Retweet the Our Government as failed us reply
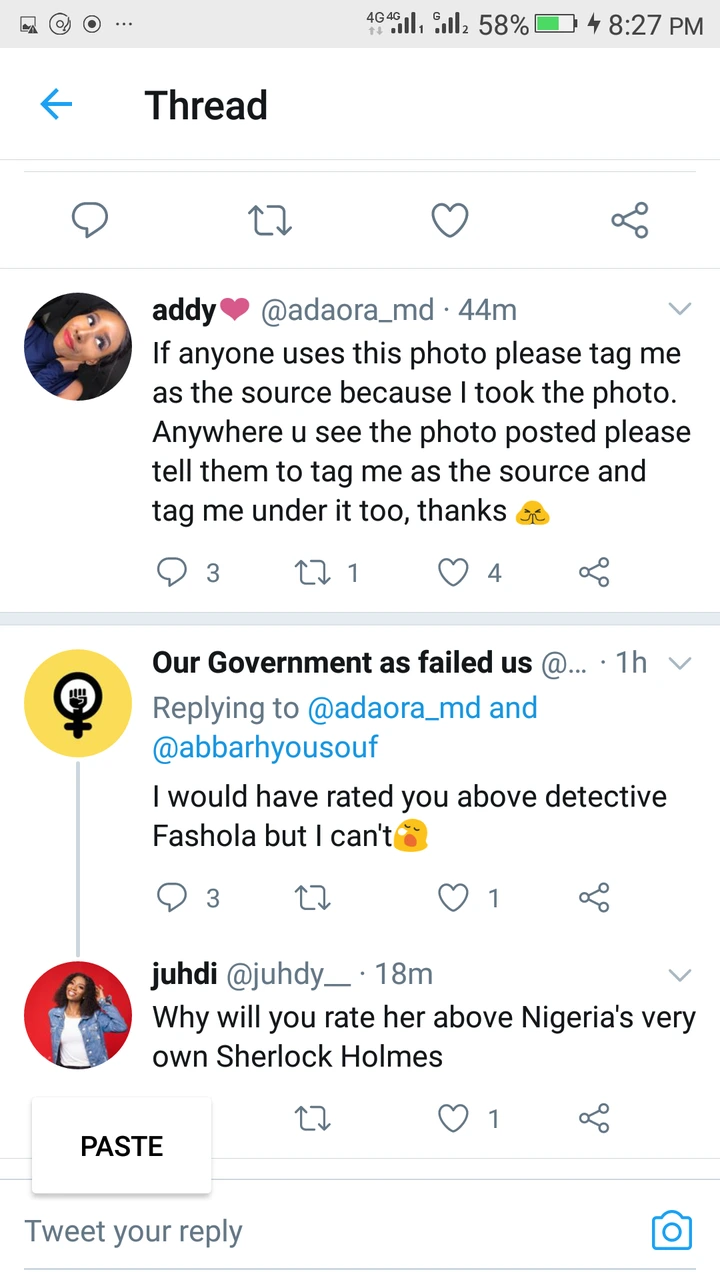This screenshot has width=720, height=1280. [x=313, y=898]
